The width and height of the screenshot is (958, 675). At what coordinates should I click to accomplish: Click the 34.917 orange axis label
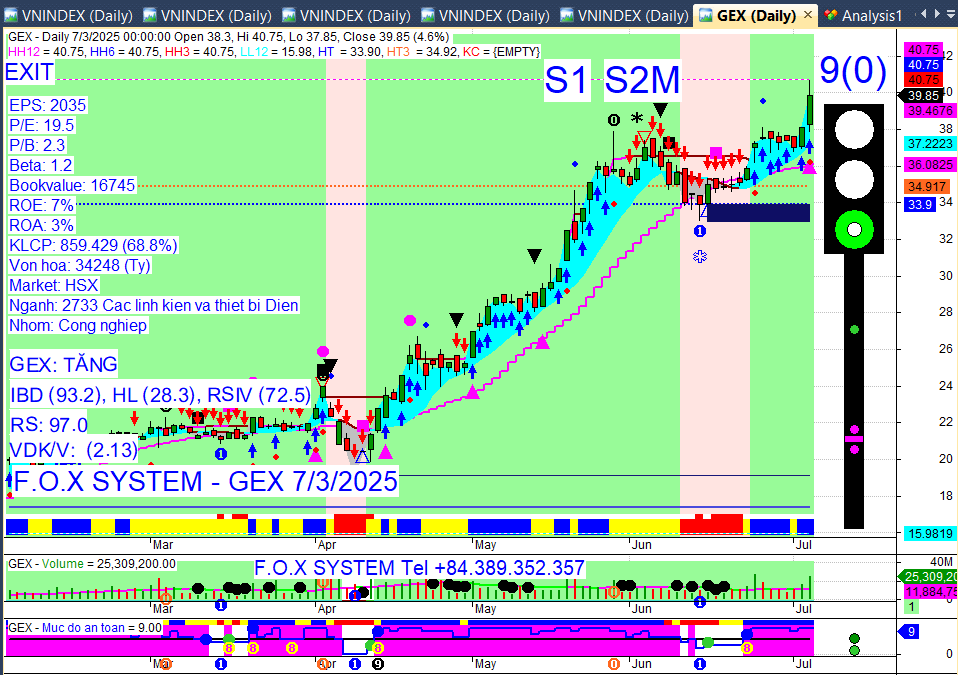coord(927,186)
